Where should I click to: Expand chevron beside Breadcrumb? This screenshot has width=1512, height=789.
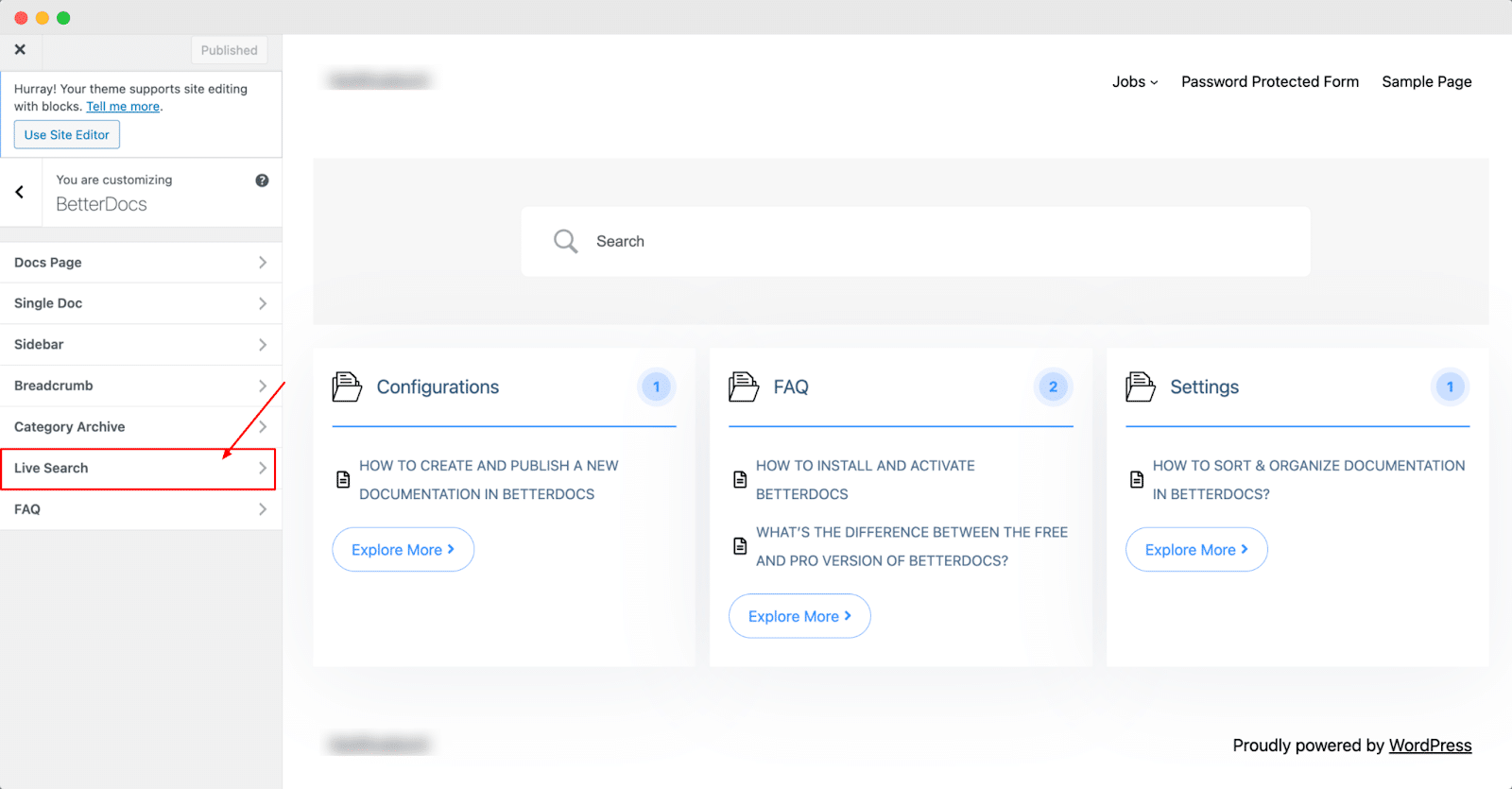(263, 386)
